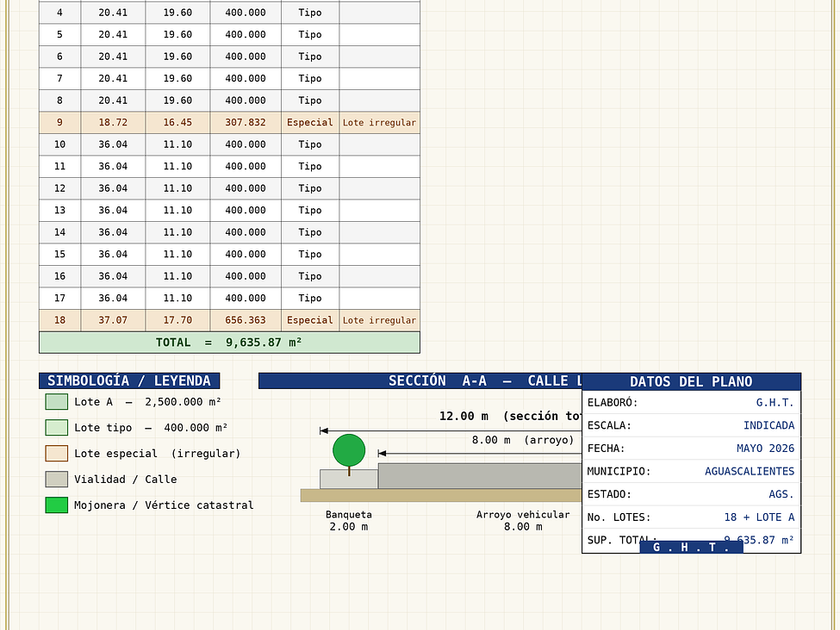
Task: Select the SECCIÓN A-A title bar
Action: 420,381
